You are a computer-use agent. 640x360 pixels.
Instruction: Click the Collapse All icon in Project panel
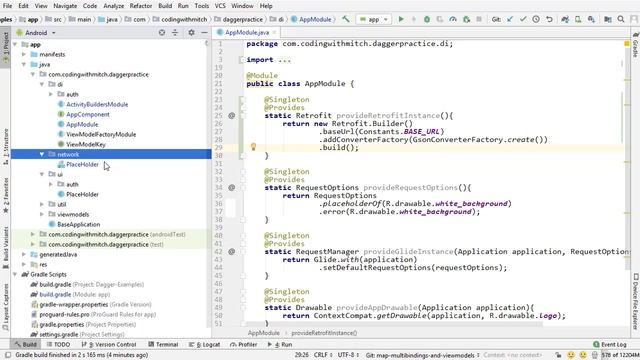click(x=175, y=33)
